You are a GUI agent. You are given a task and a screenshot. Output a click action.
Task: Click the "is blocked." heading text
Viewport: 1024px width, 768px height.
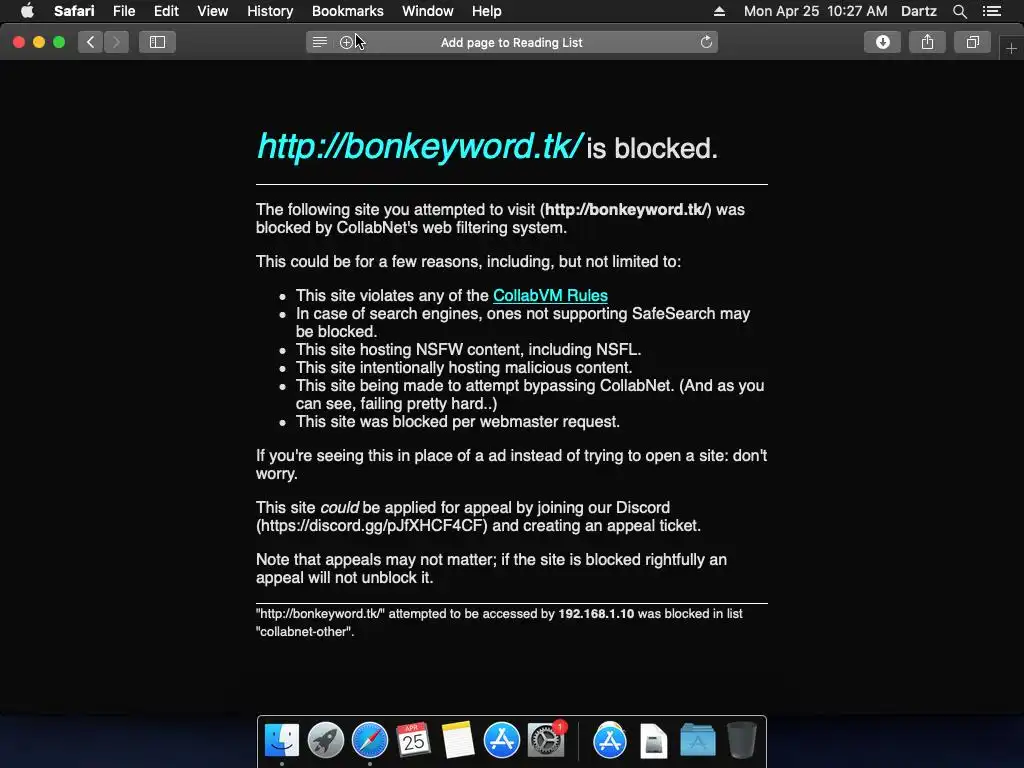(652, 148)
